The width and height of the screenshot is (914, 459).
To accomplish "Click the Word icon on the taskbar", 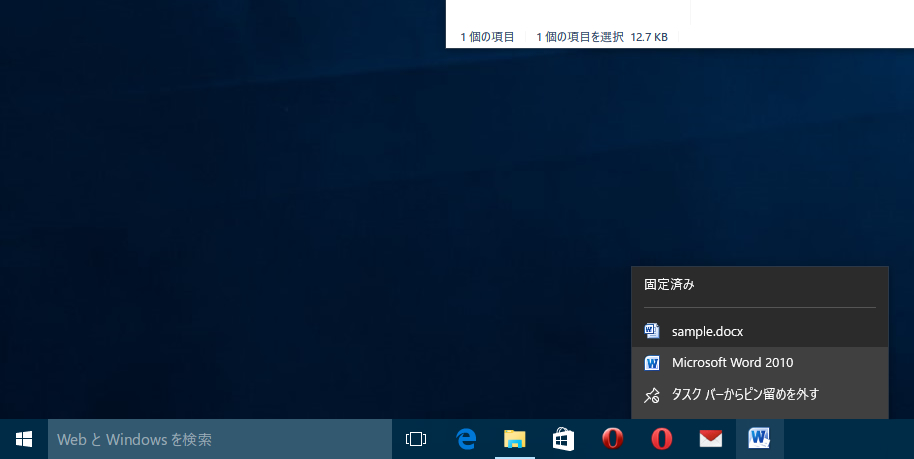I will coord(760,439).
